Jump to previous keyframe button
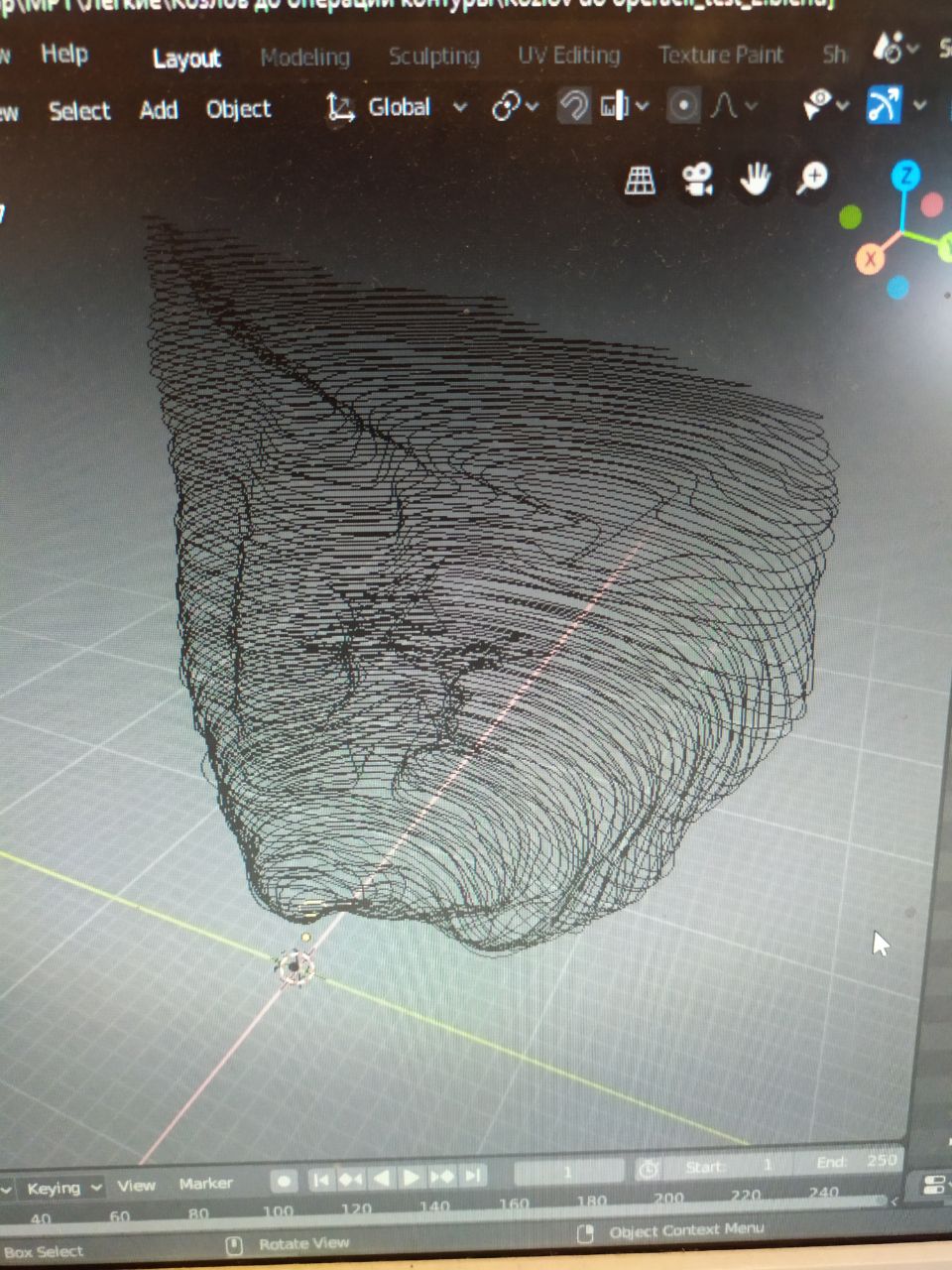 351,1179
